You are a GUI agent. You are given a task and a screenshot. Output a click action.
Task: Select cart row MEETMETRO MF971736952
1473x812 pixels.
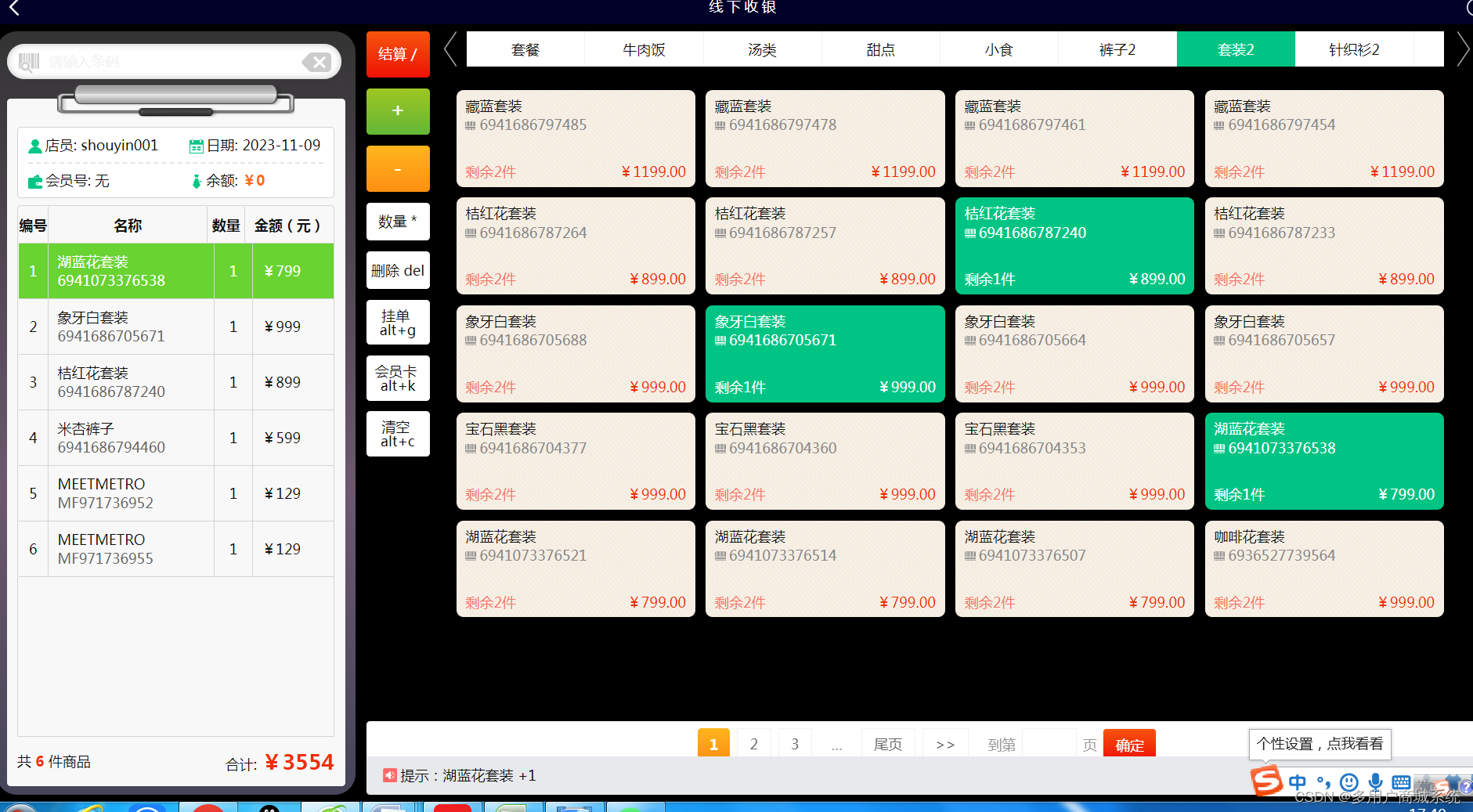click(x=176, y=493)
